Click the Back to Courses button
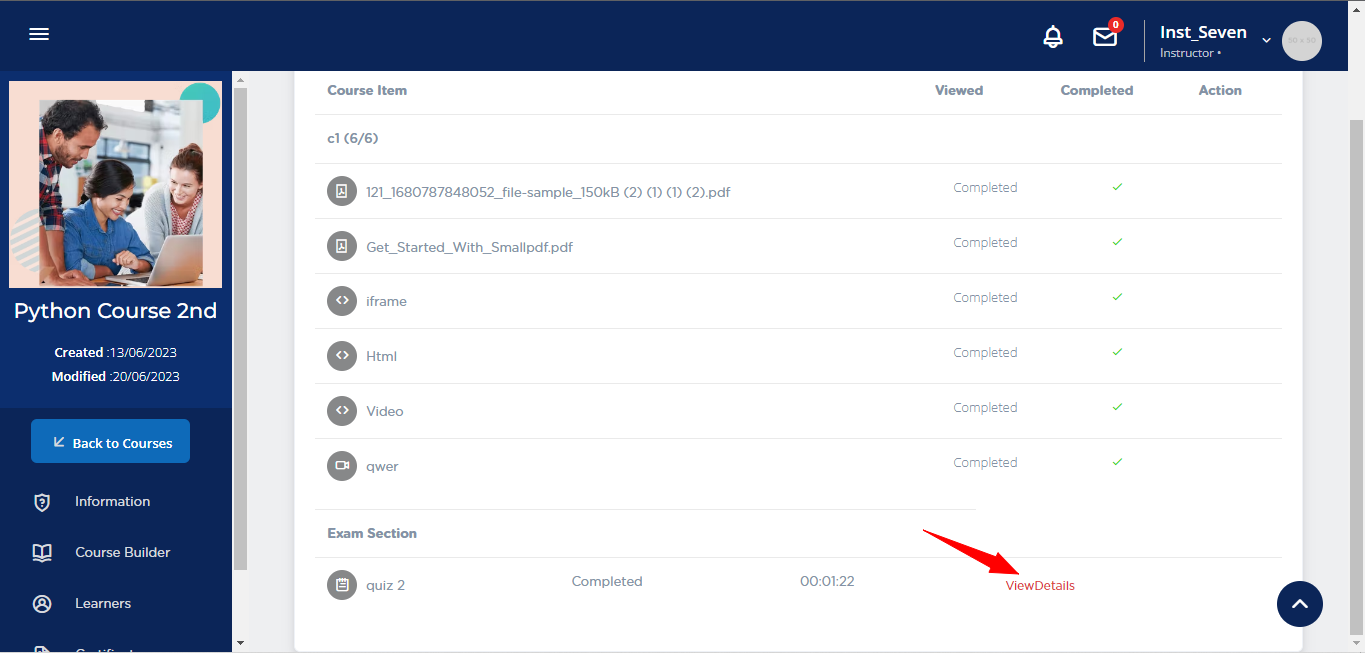Screen dimensions: 1365x653 coord(110,442)
